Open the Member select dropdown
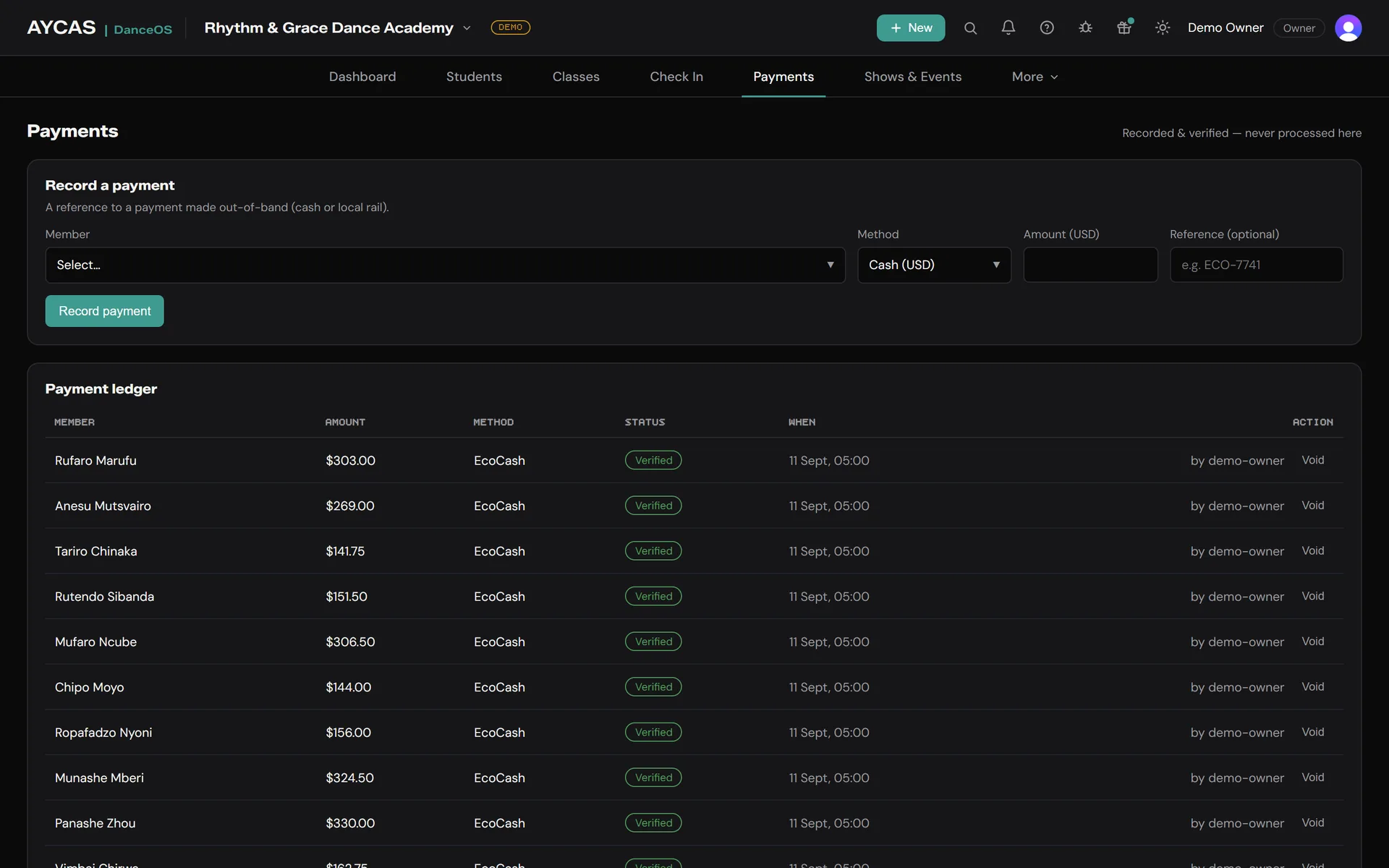The image size is (1389, 868). 445,265
